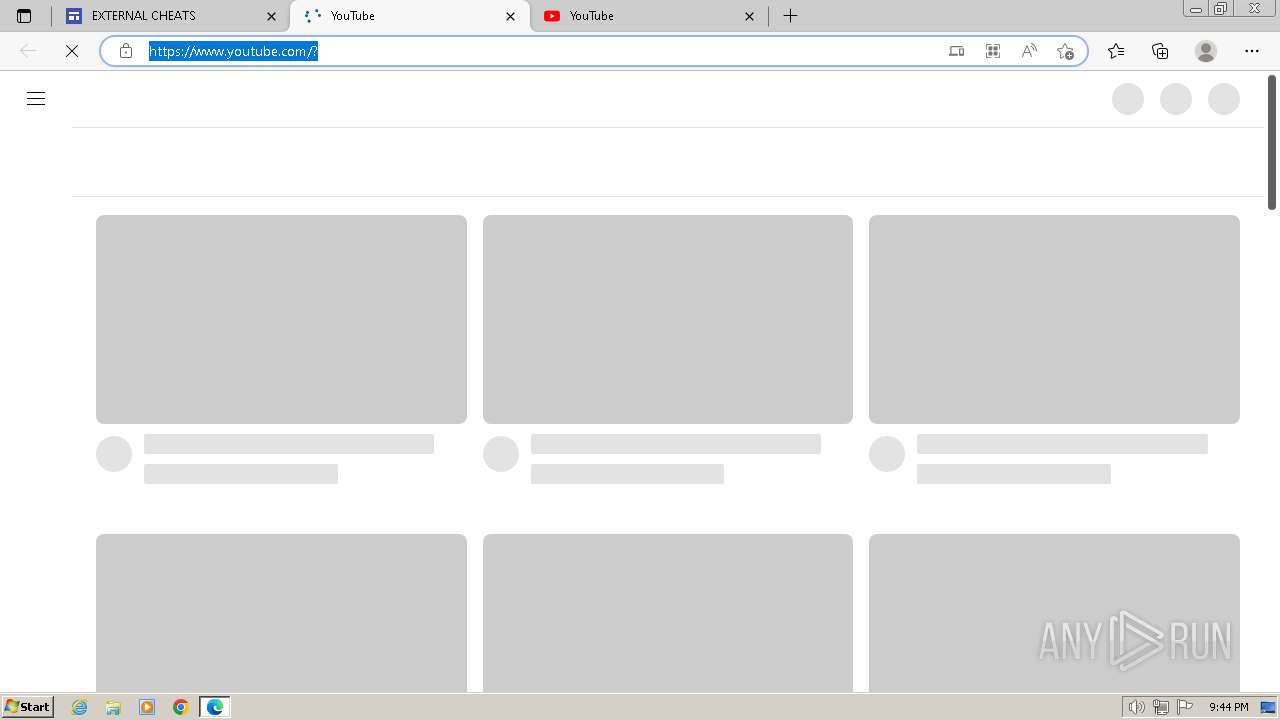Screen dimensions: 1280x720
Task: Activate Read aloud icon
Action: tap(1029, 51)
